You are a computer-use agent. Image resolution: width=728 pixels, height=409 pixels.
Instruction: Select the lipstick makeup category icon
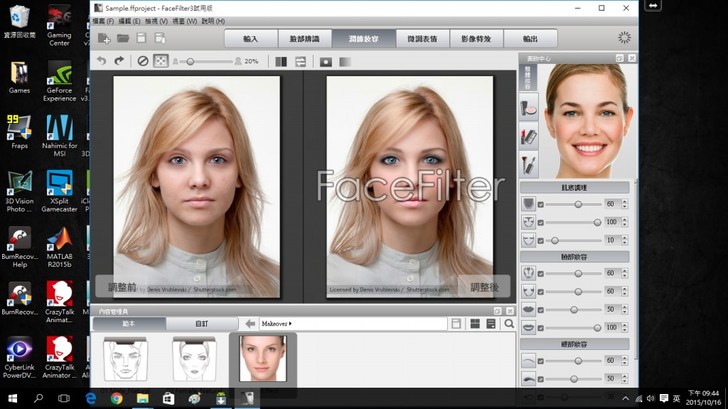[x=529, y=135]
